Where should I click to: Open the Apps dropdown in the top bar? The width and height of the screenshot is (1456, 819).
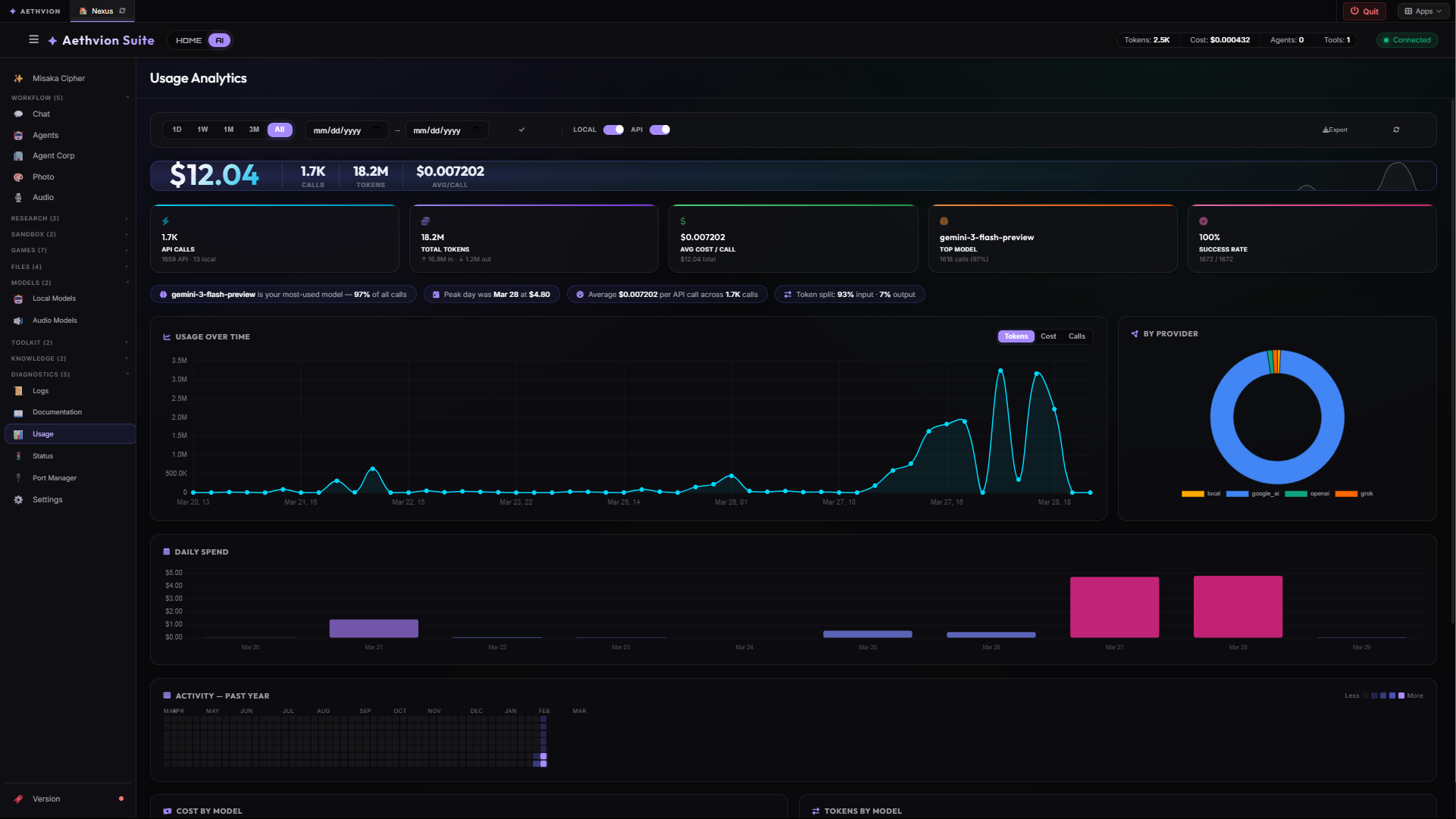pos(1423,11)
